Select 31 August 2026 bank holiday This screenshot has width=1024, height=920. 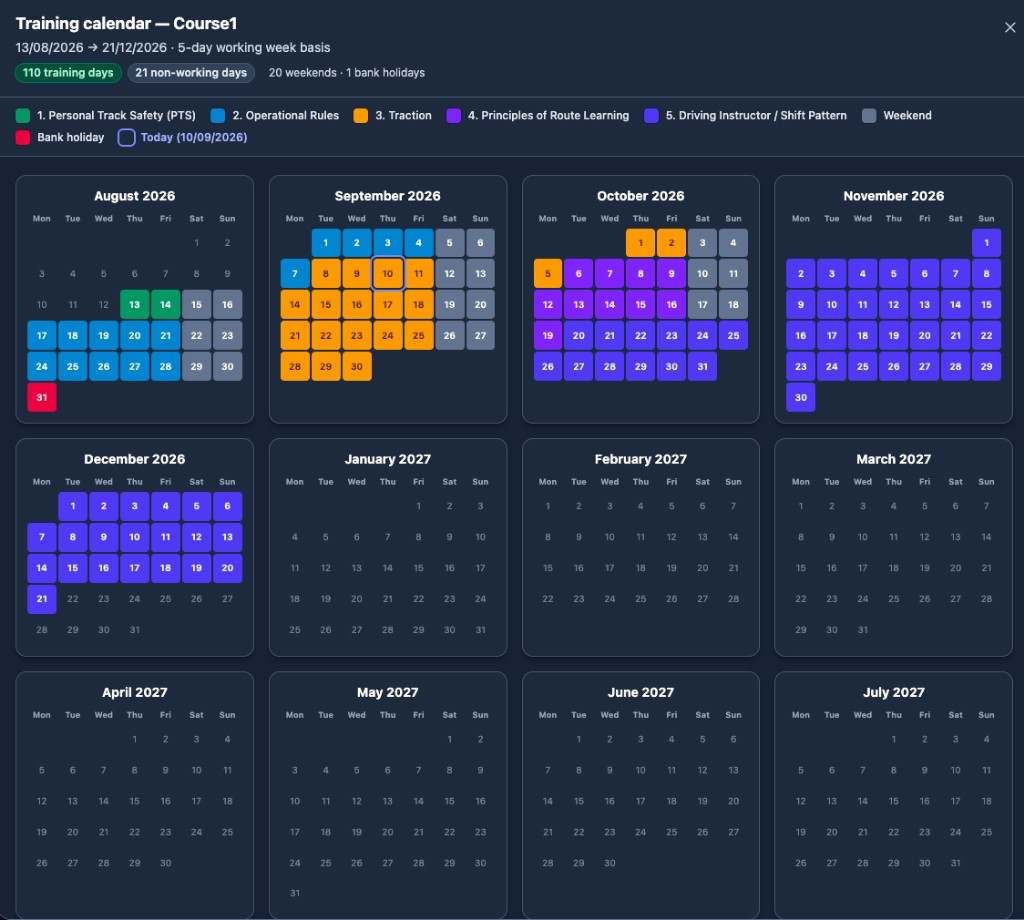click(42, 397)
